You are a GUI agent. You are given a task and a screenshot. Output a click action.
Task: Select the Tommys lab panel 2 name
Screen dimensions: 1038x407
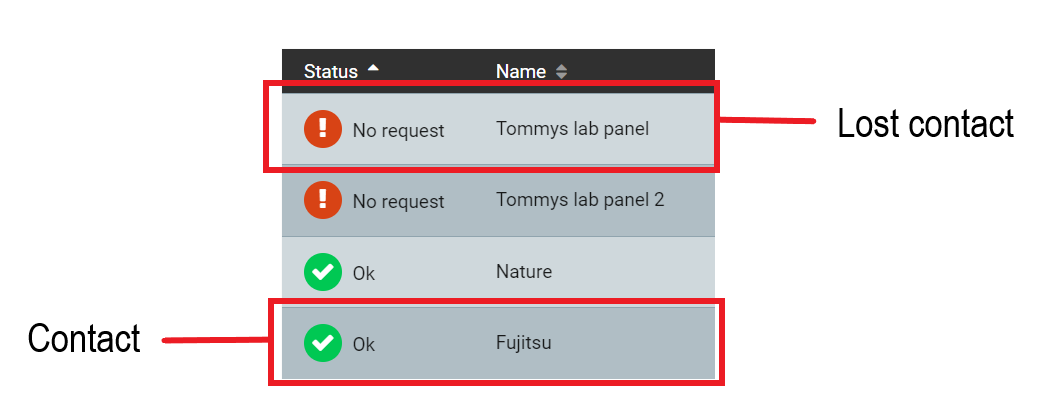(580, 199)
